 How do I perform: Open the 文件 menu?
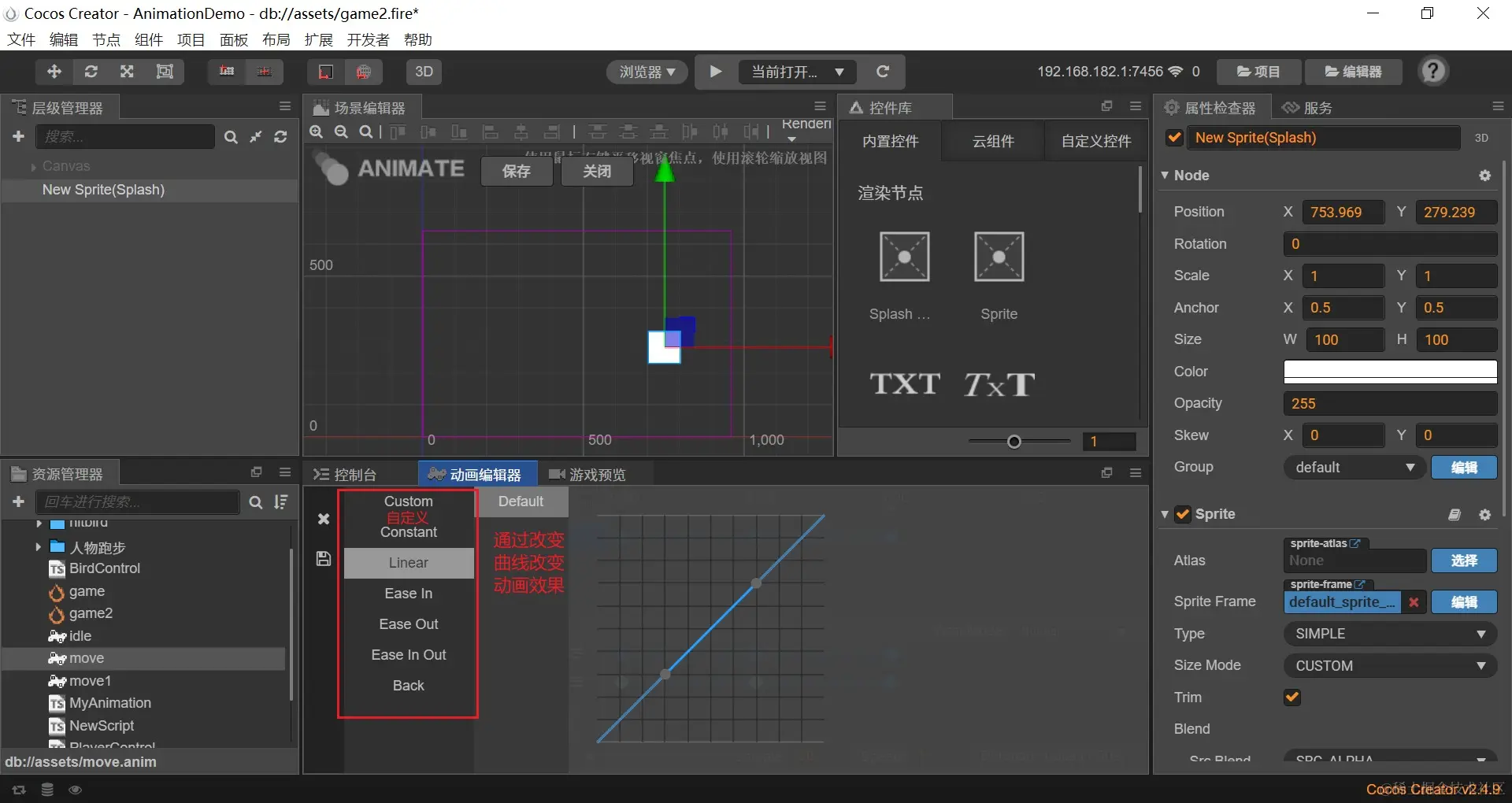pos(21,40)
